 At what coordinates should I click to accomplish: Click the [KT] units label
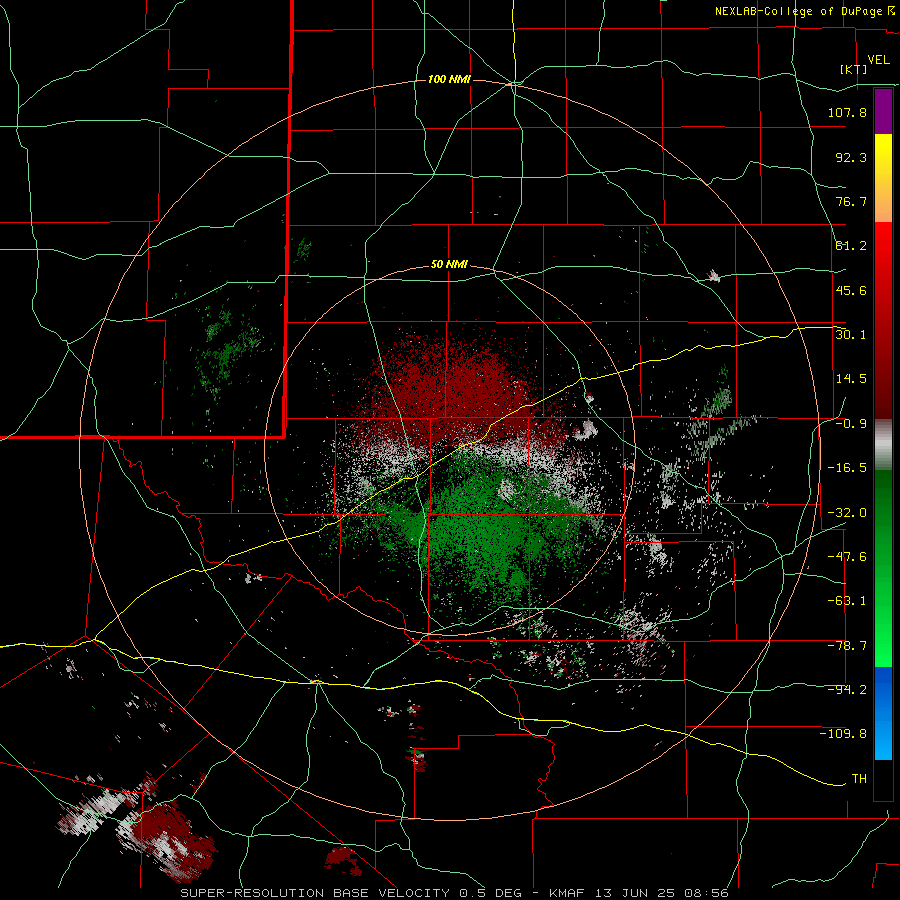pyautogui.click(x=854, y=69)
